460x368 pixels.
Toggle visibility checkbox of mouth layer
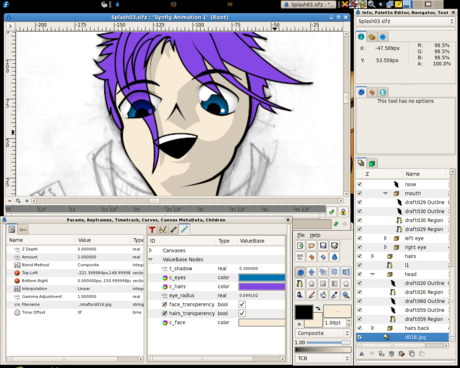(360, 193)
